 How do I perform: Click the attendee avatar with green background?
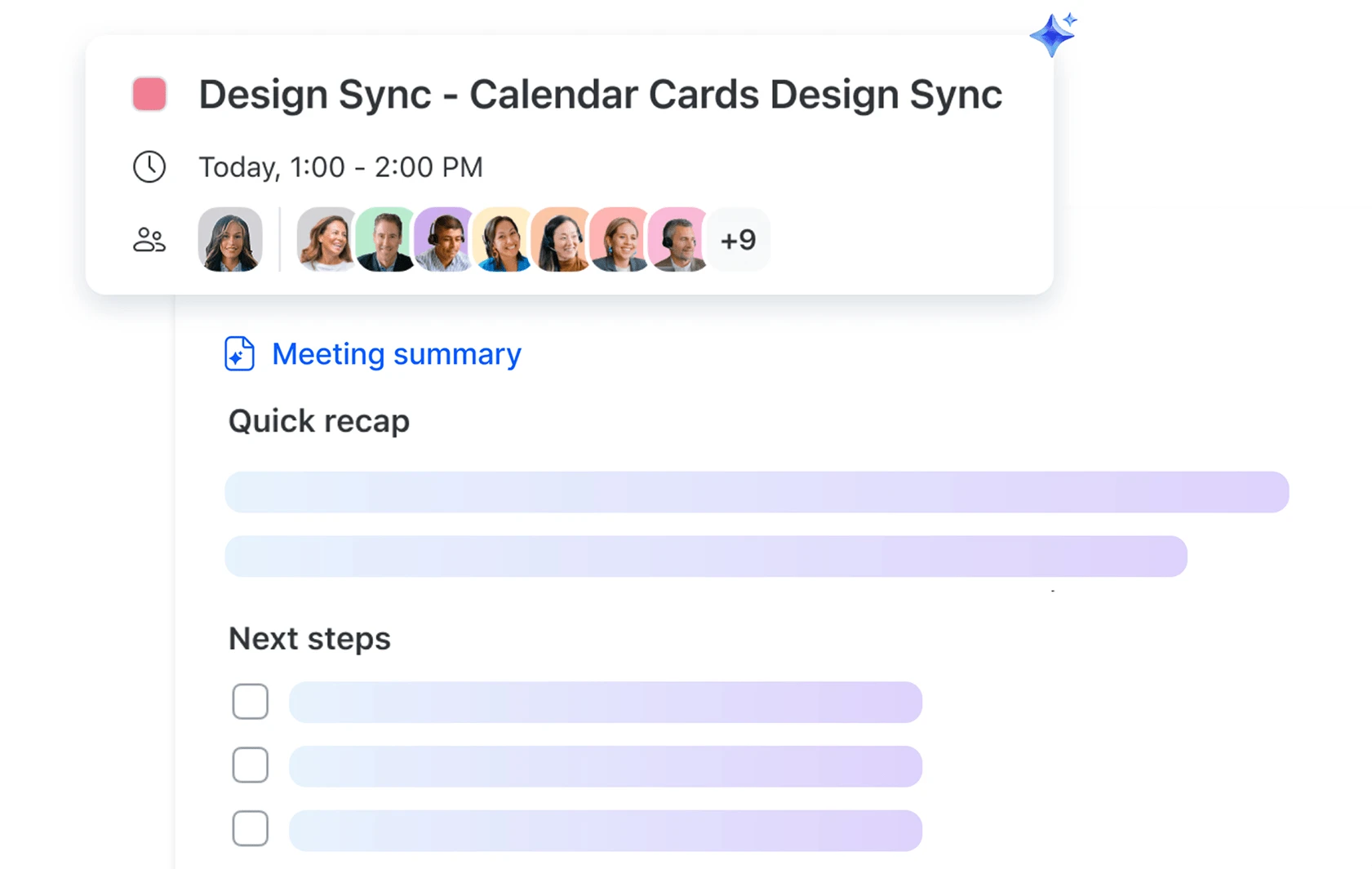(x=385, y=239)
